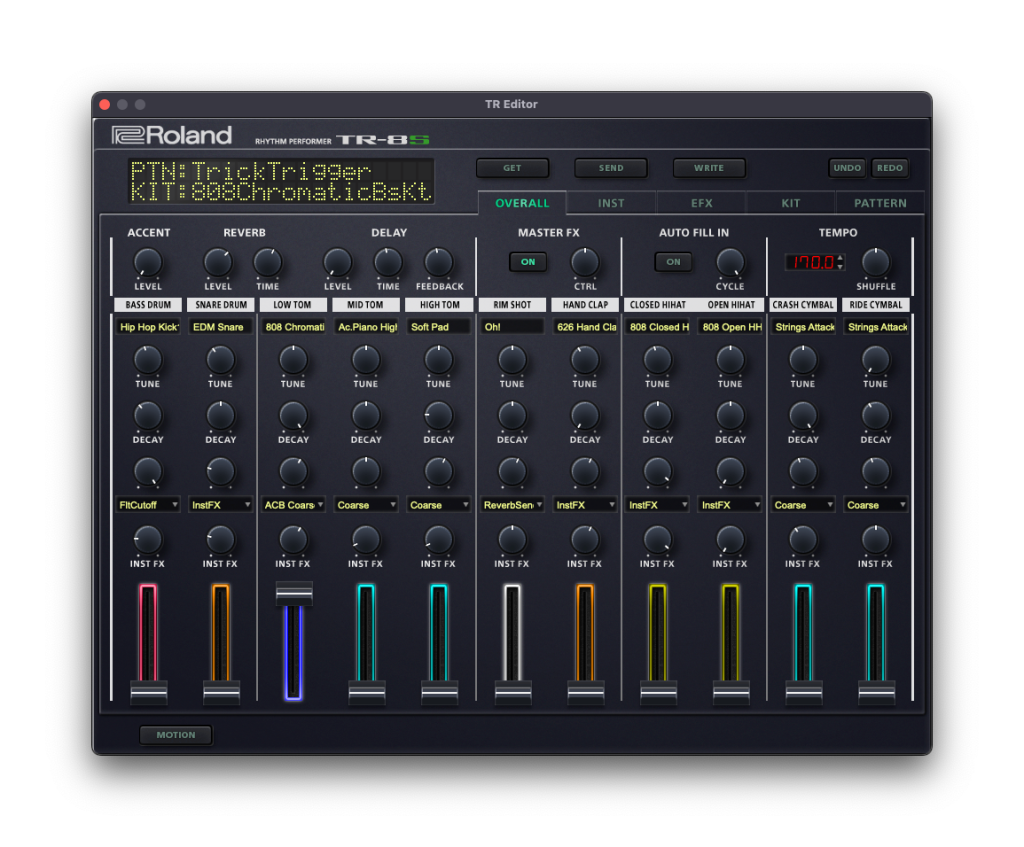Switch to the INST tab
Viewport: 1024px width, 847px height.
coord(611,203)
